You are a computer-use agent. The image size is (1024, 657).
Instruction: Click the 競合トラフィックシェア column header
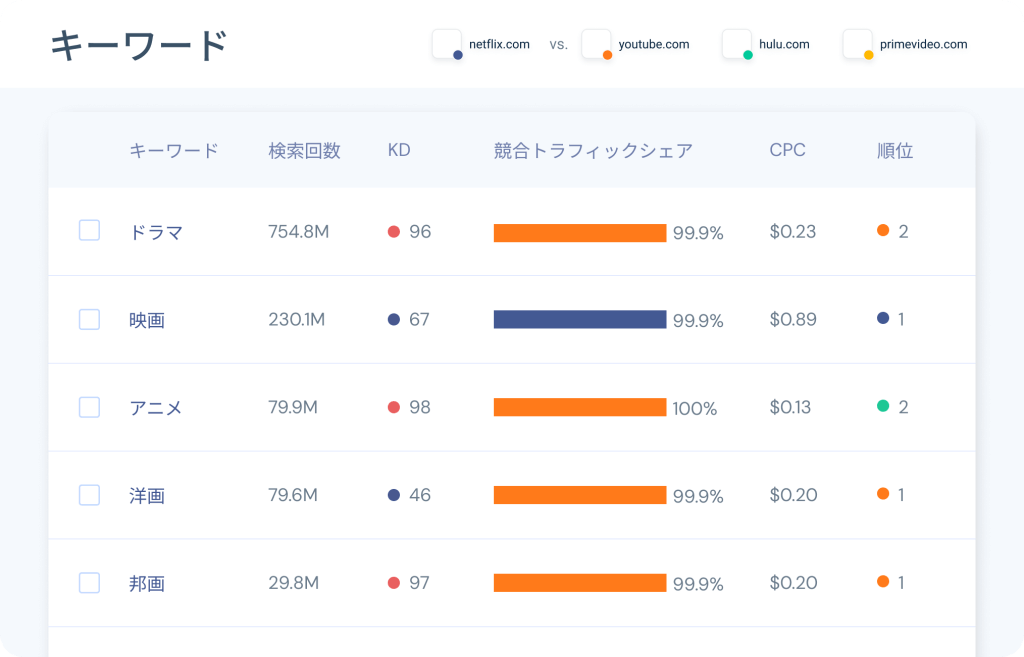tap(593, 151)
